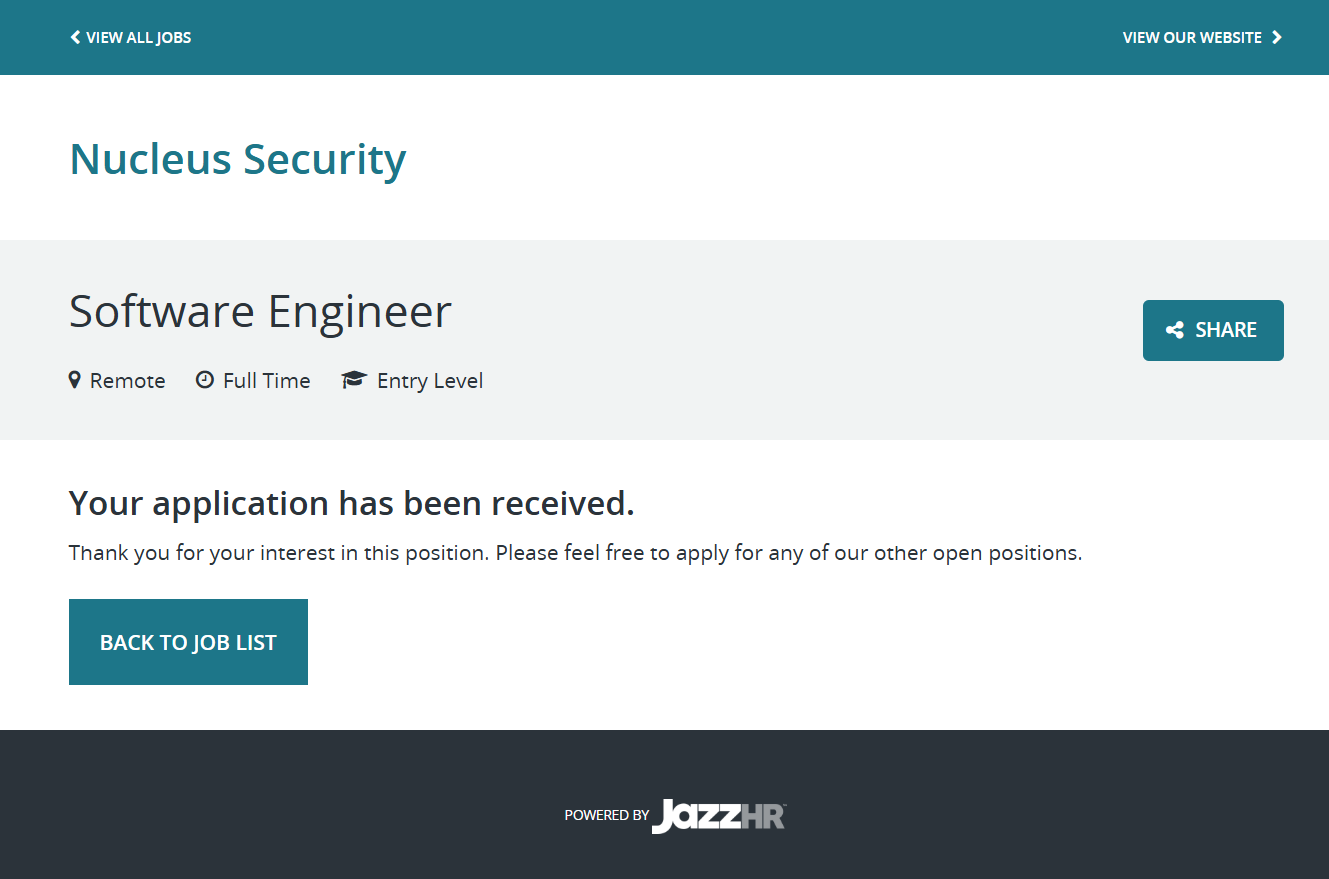Click the left chevron beside View All Jobs
The image size is (1329, 879).
(75, 38)
